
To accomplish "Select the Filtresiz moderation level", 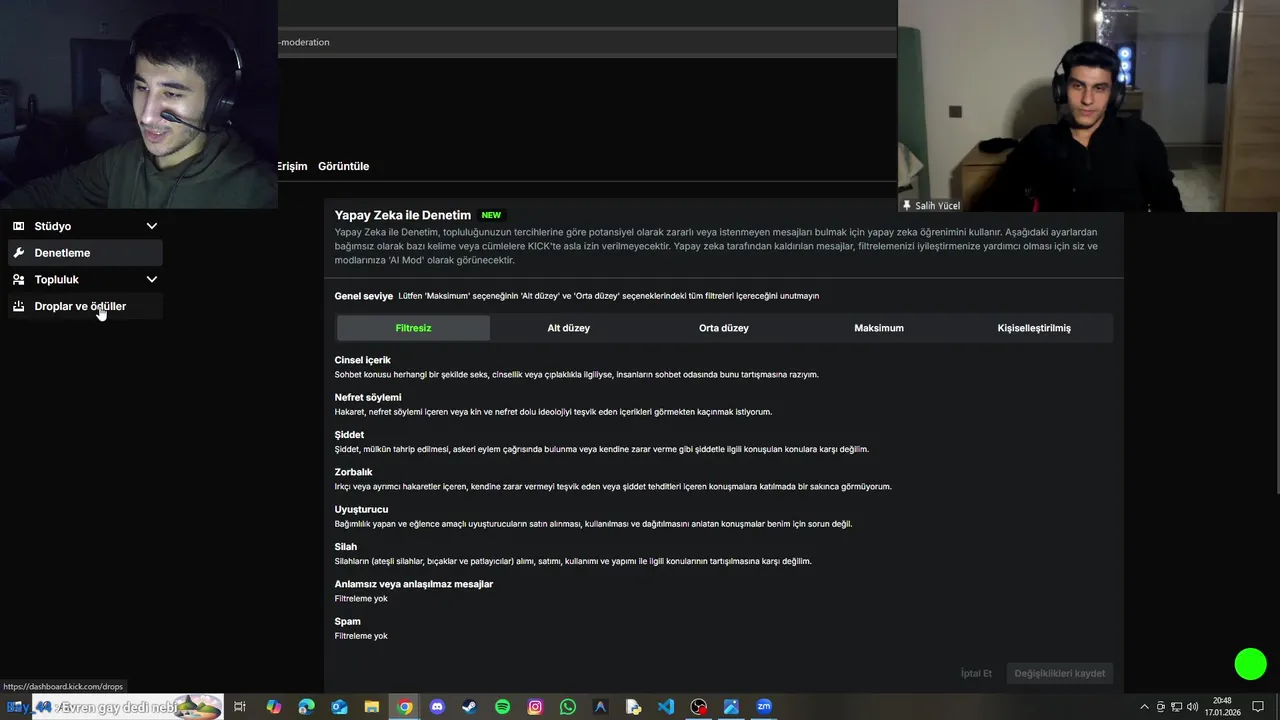I will coord(413,328).
